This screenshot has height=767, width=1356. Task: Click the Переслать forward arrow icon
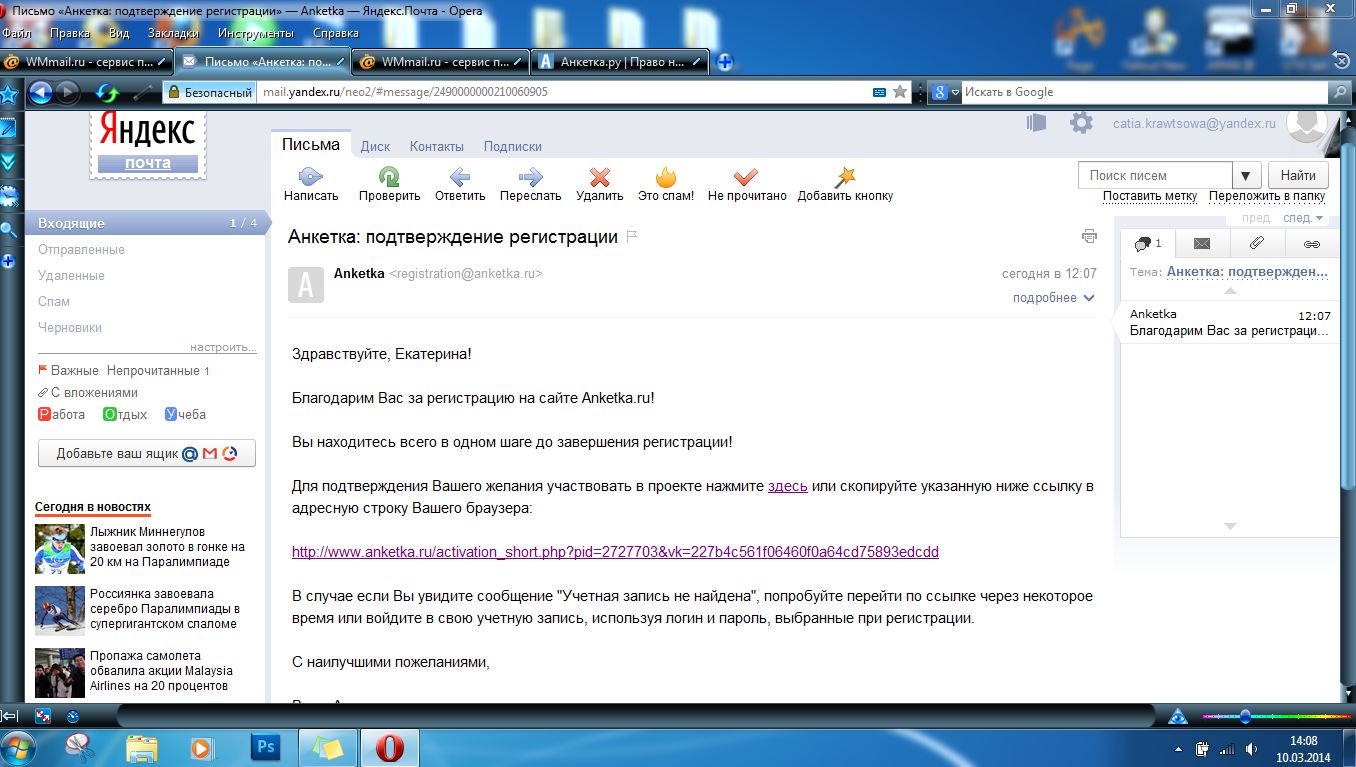pyautogui.click(x=531, y=177)
